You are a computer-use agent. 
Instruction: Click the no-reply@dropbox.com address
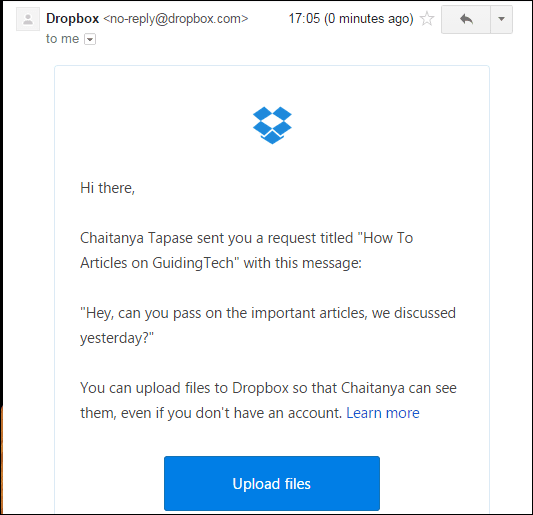click(176, 19)
